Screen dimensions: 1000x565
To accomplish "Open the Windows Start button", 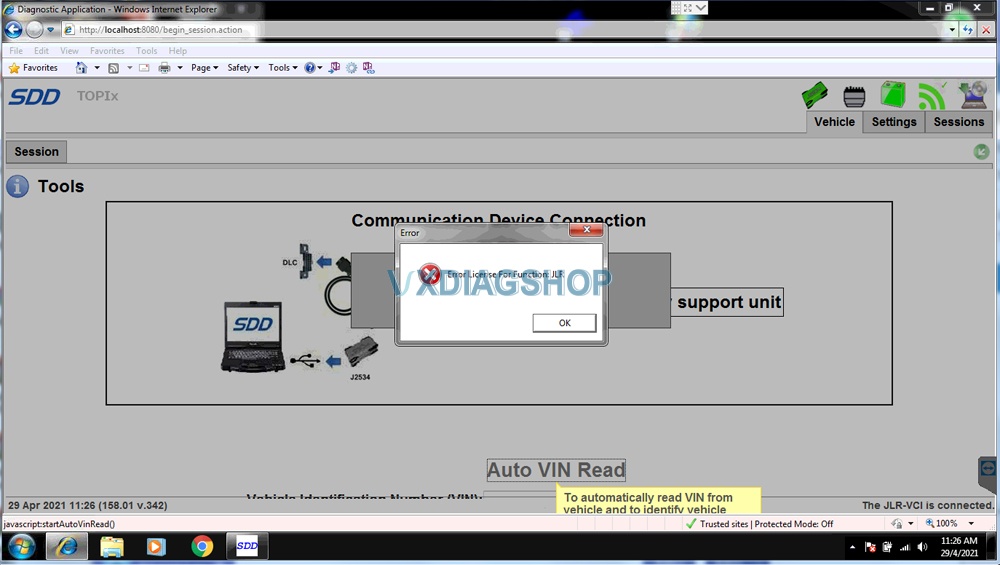I will tap(21, 547).
